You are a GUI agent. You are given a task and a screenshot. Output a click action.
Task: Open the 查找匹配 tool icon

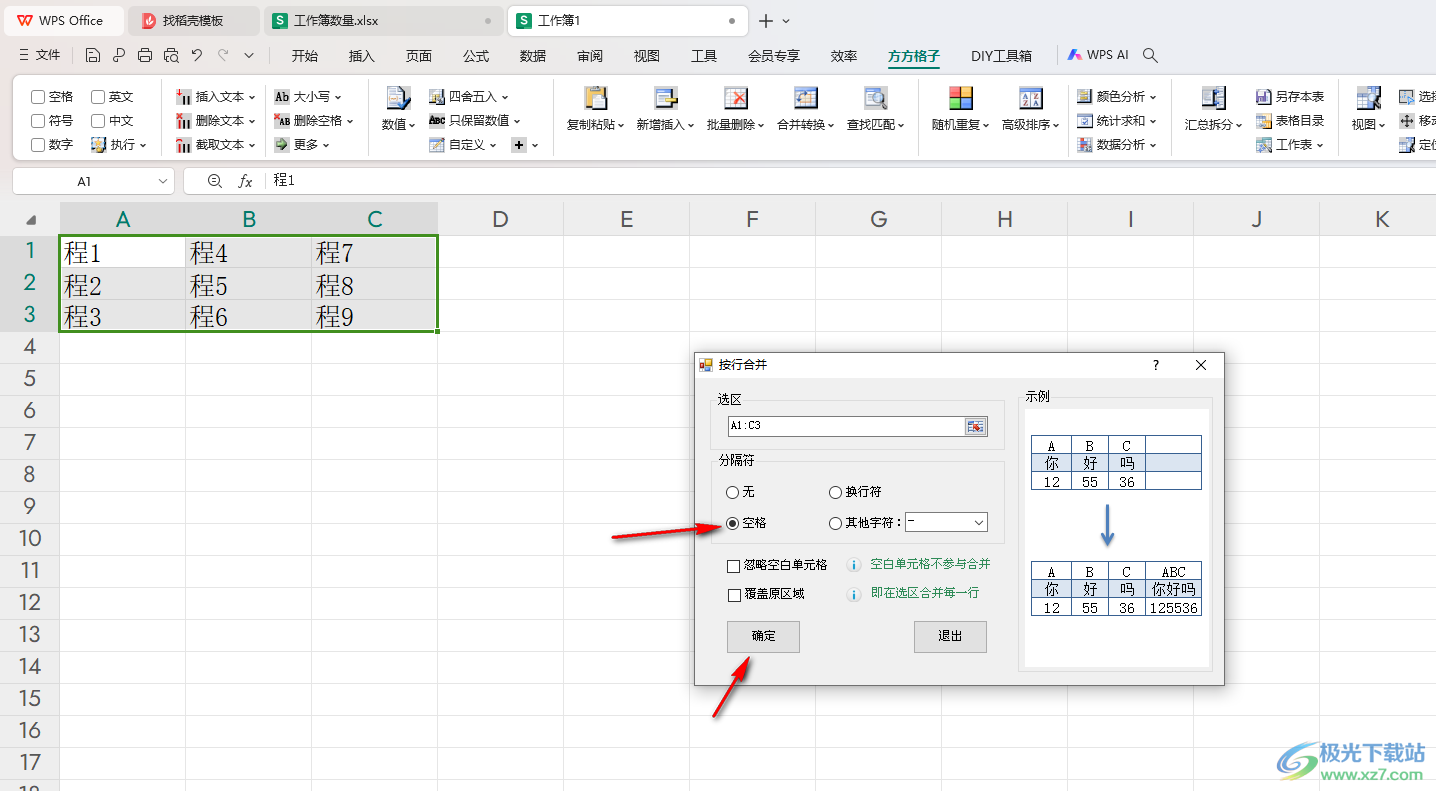(x=876, y=98)
